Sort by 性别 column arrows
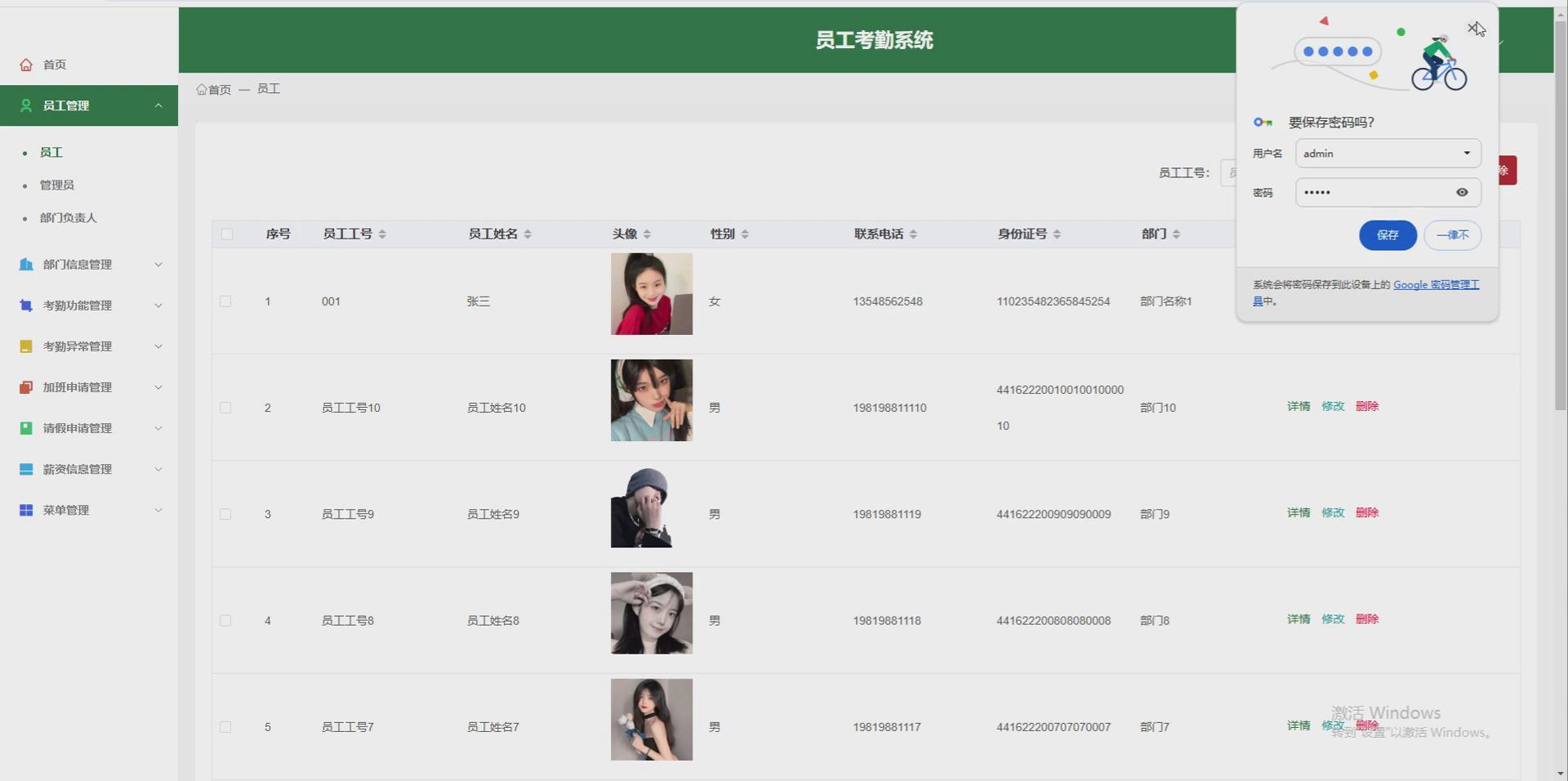The image size is (1568, 781). tap(745, 234)
